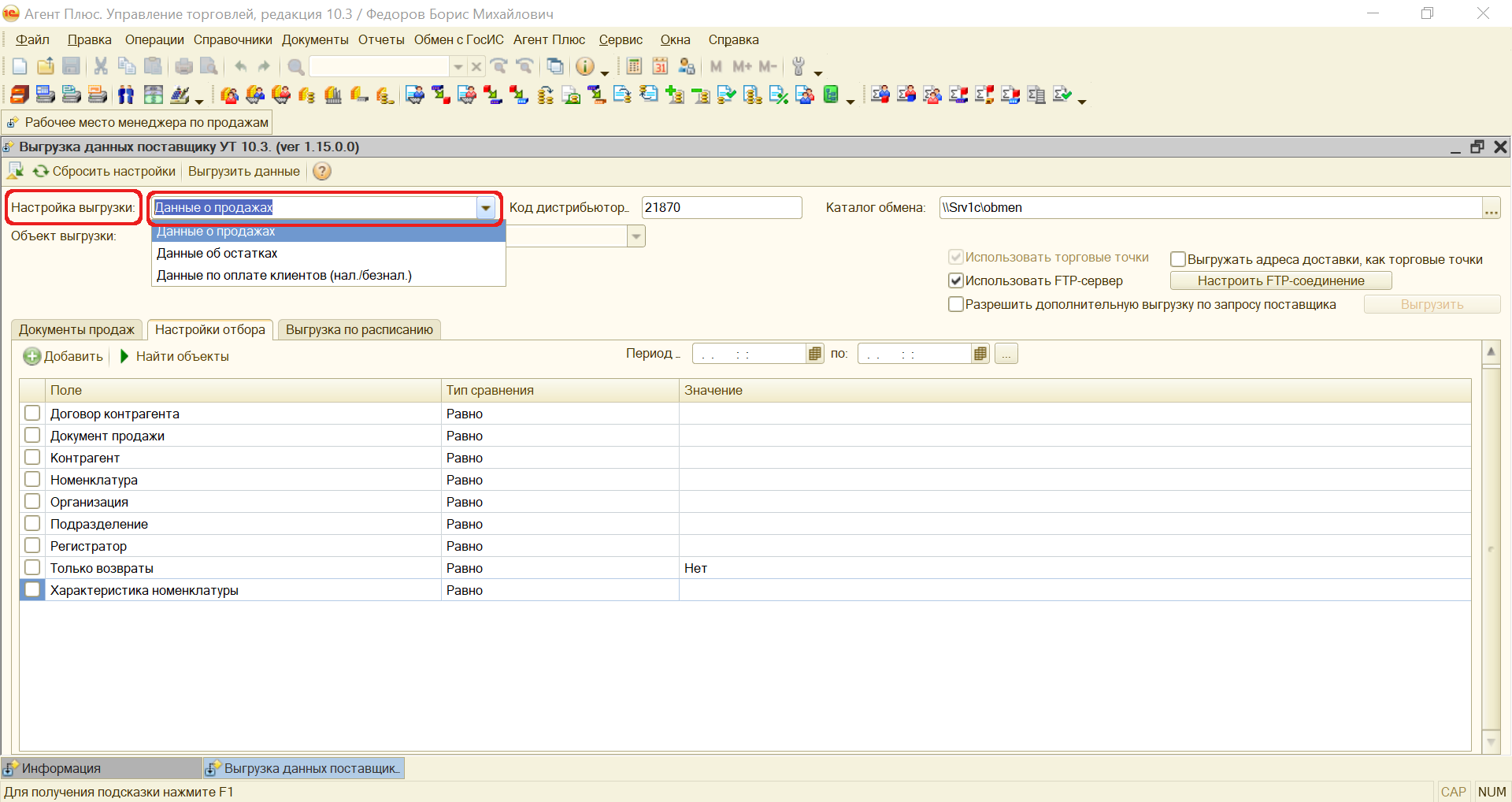Open period start date calendar picker
The height and width of the screenshot is (802, 1512).
[x=815, y=354]
